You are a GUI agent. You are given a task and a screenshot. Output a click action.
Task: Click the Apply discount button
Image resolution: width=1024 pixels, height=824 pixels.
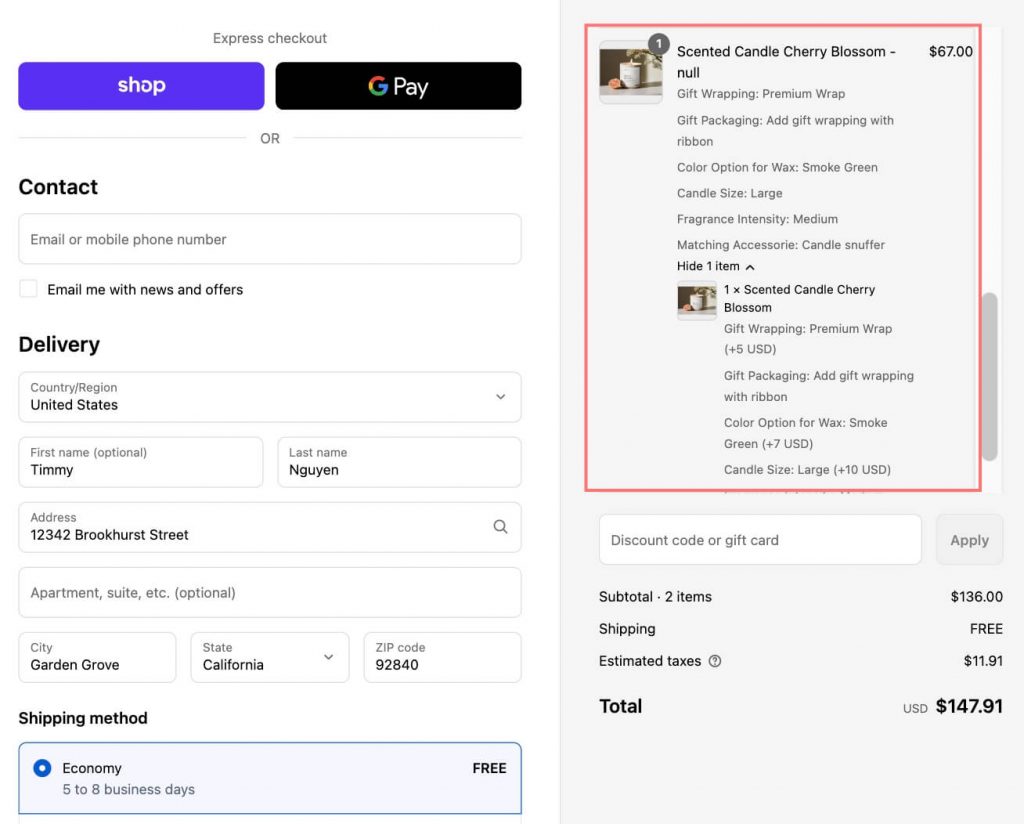pyautogui.click(x=969, y=540)
